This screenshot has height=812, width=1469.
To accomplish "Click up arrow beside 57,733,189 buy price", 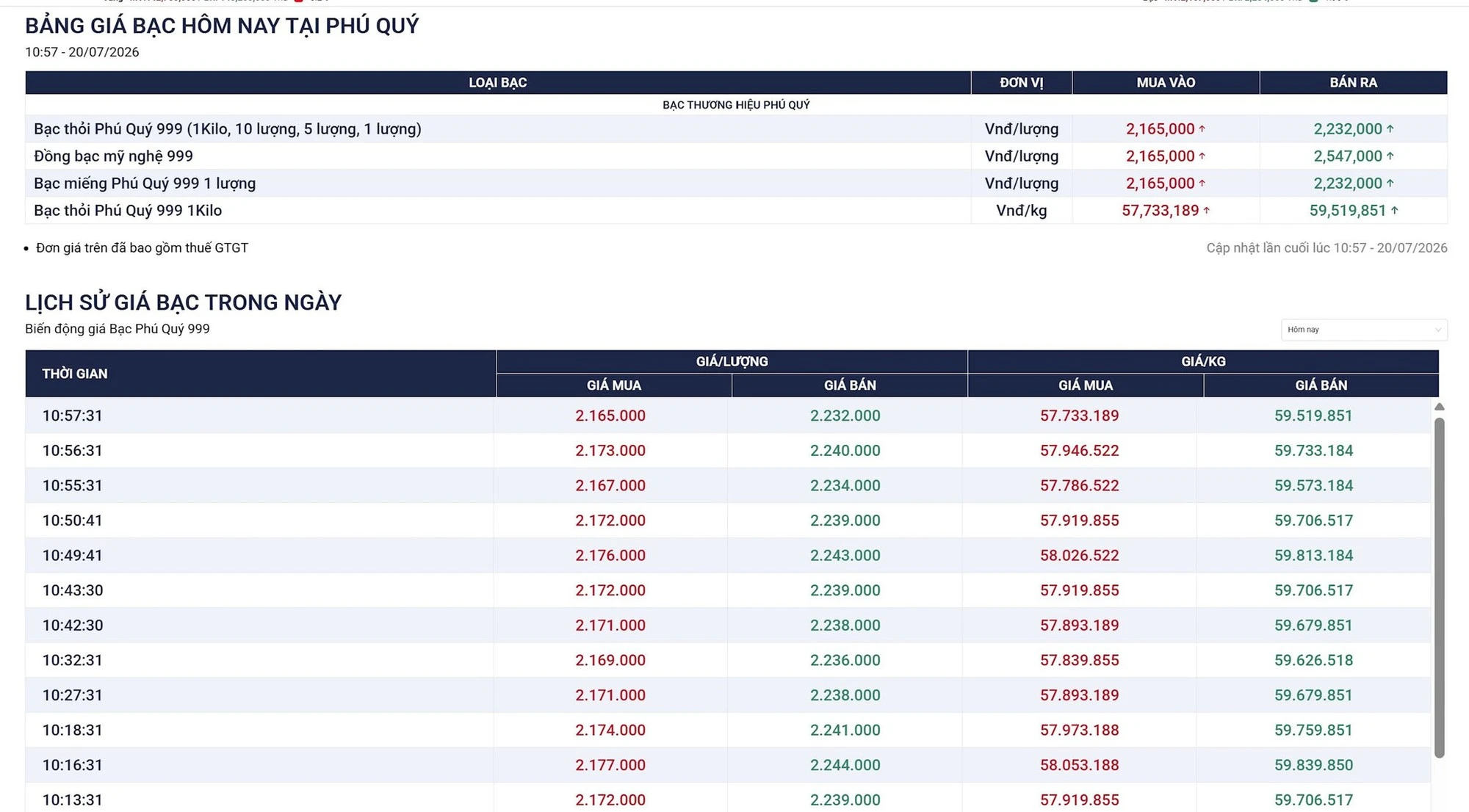I will pyautogui.click(x=1206, y=211).
